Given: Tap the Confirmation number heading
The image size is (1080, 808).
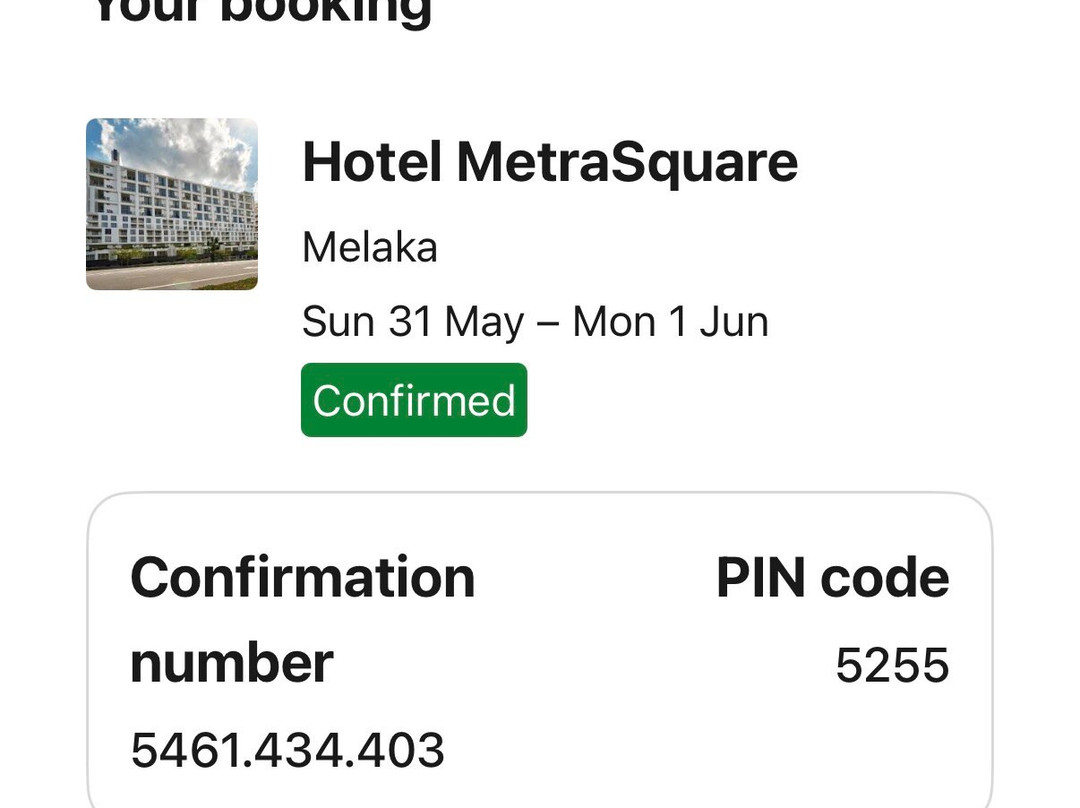Looking at the screenshot, I should pyautogui.click(x=302, y=620).
